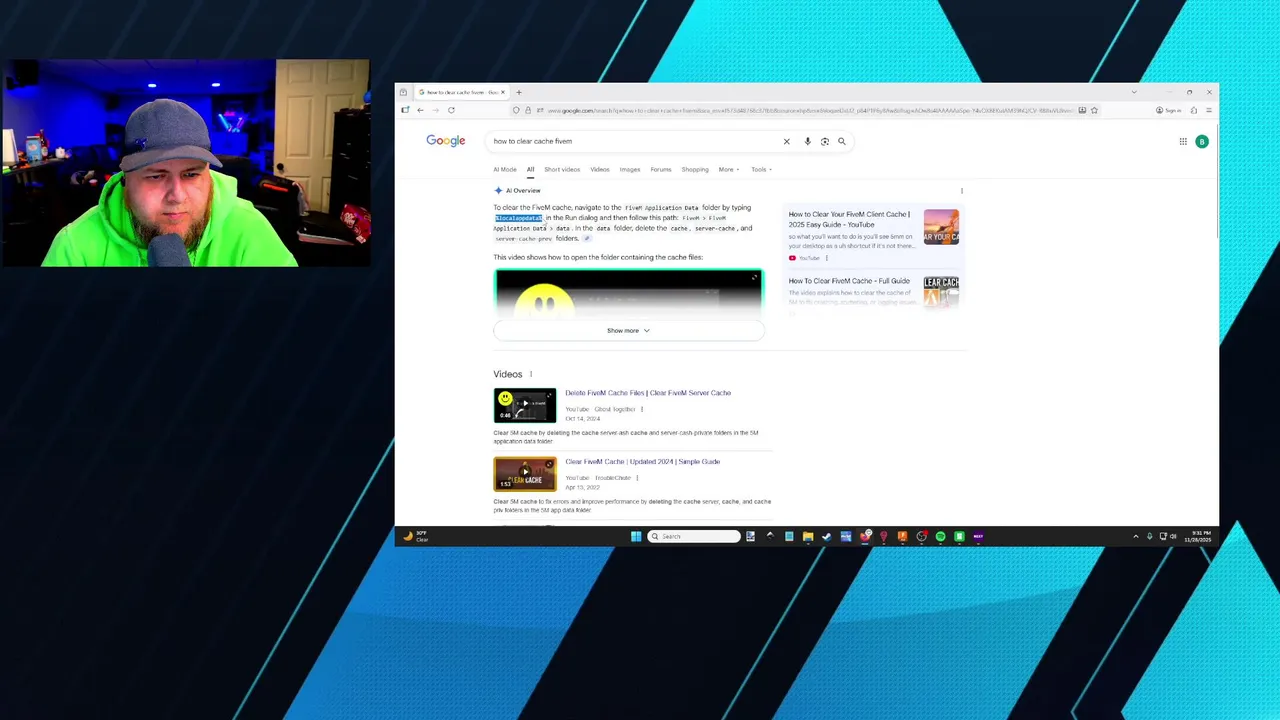Open the Windows Start button
1280x720 pixels.
click(x=636, y=536)
